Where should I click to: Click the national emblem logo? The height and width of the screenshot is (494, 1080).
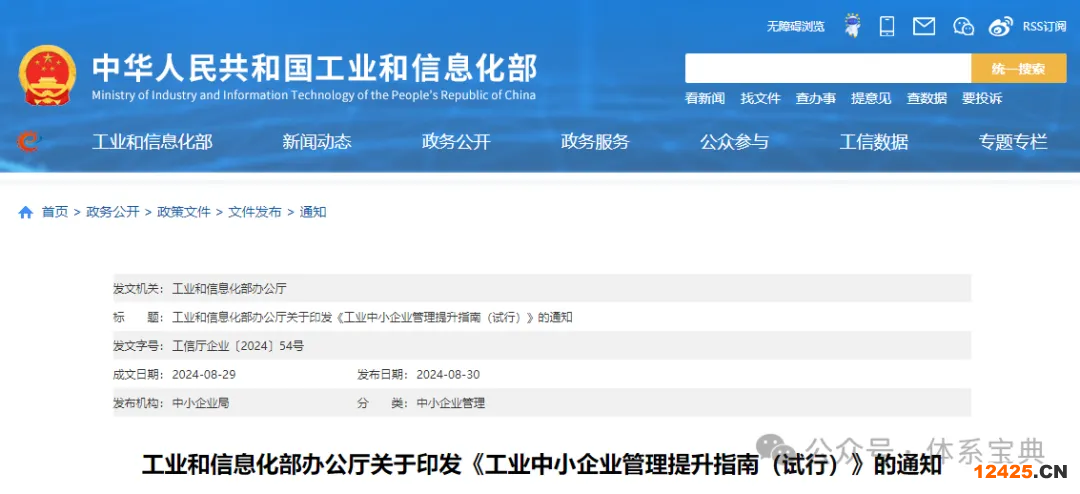click(x=46, y=75)
